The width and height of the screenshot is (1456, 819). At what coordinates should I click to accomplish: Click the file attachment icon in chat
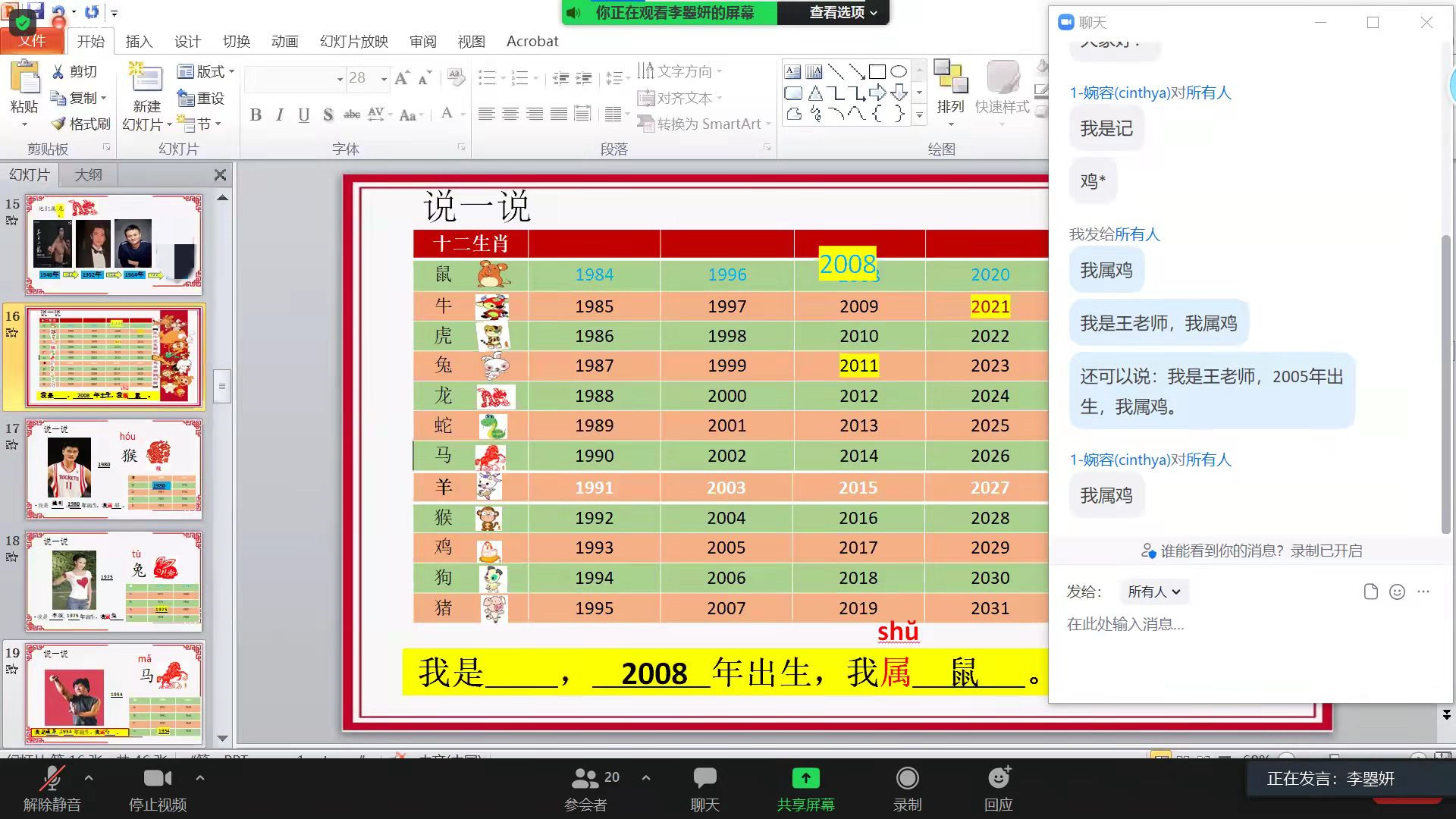coord(1370,592)
